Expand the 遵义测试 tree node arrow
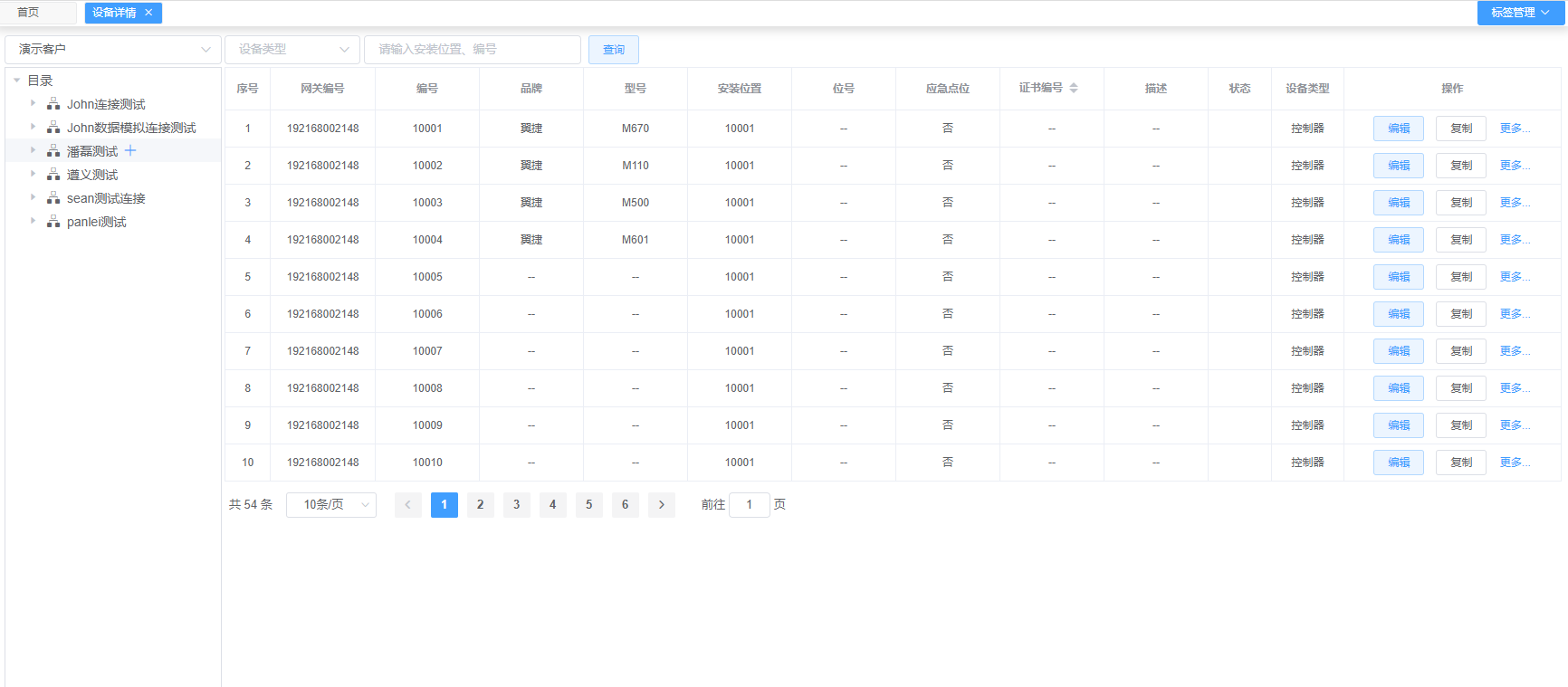 (33, 174)
